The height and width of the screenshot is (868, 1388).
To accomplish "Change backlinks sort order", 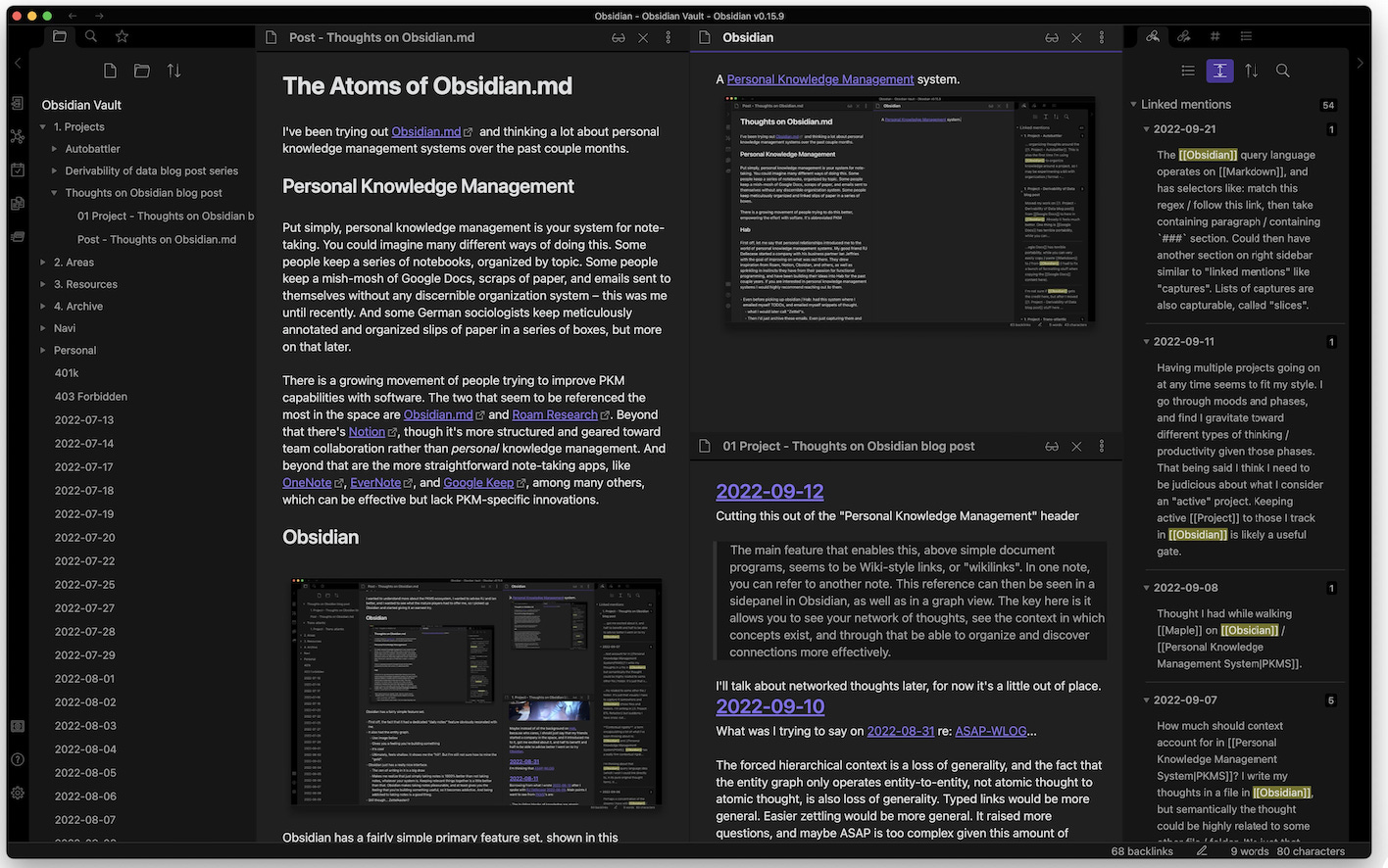I will coord(1251,71).
